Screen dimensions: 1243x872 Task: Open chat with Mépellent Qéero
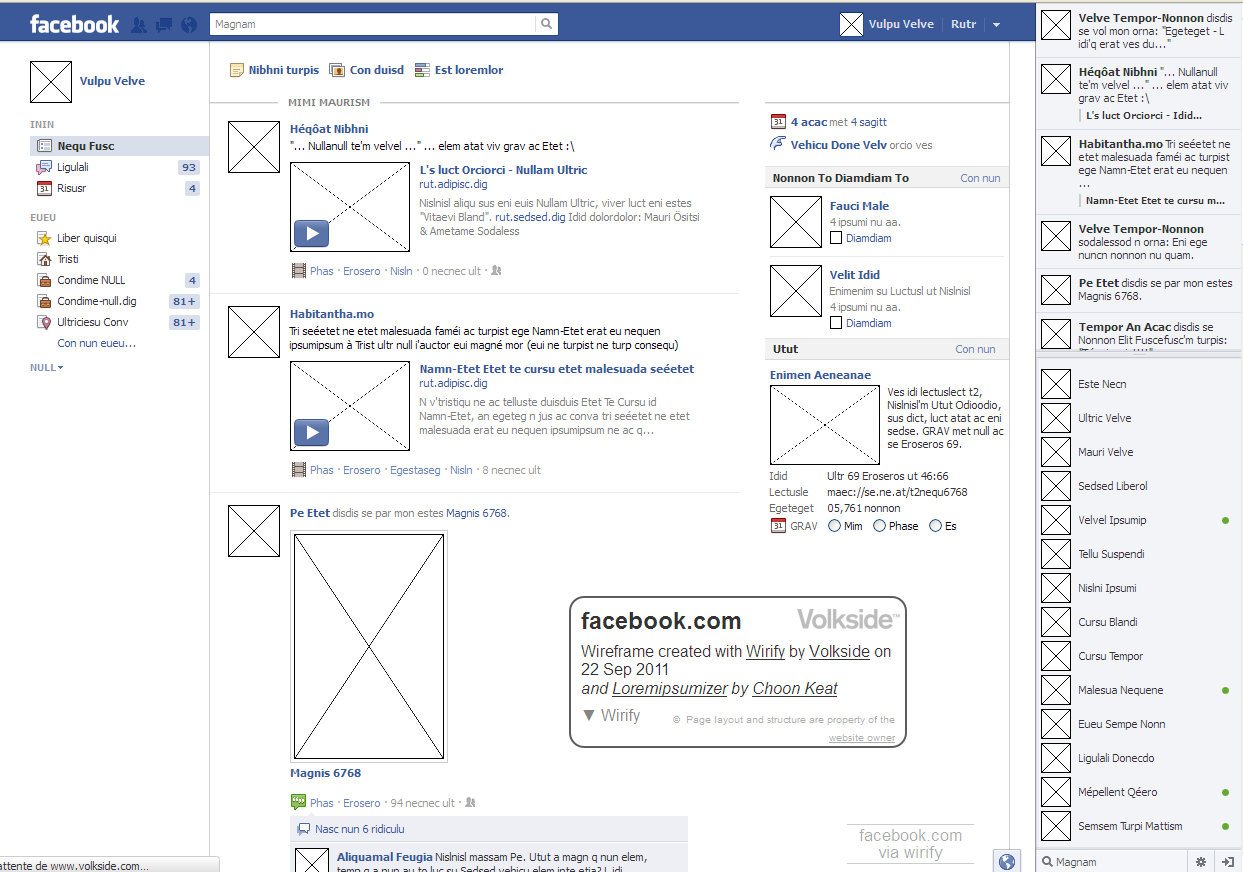pos(1140,792)
